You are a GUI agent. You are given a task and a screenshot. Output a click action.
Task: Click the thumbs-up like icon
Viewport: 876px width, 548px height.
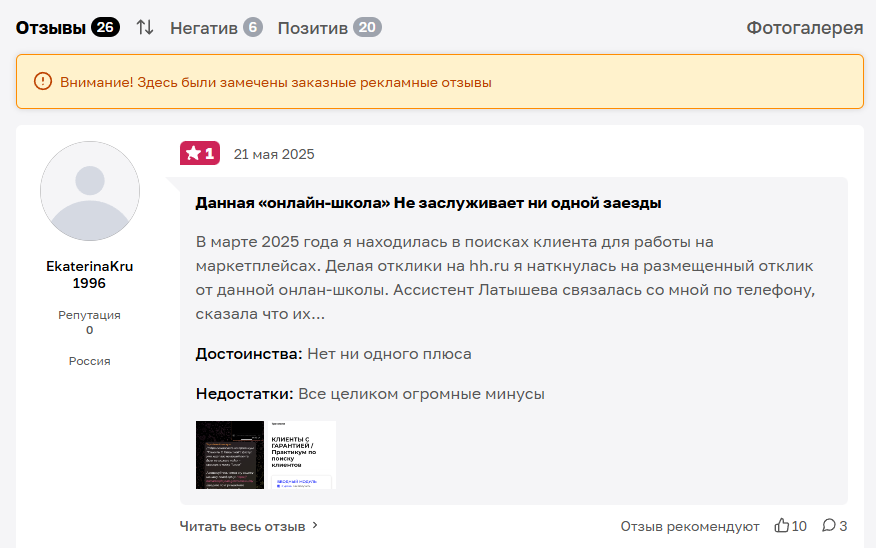pos(782,525)
